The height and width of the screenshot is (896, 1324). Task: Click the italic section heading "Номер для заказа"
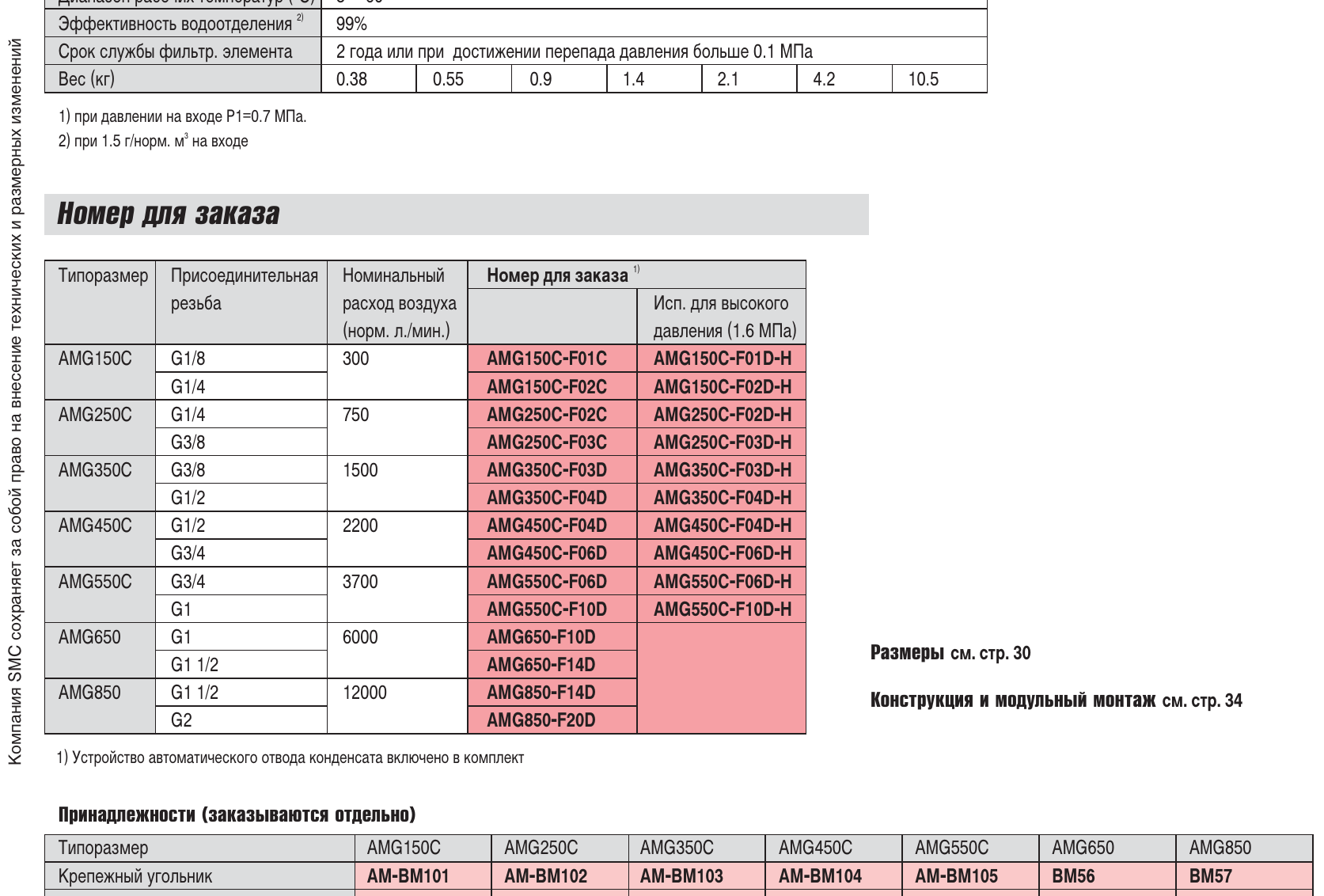tap(169, 215)
